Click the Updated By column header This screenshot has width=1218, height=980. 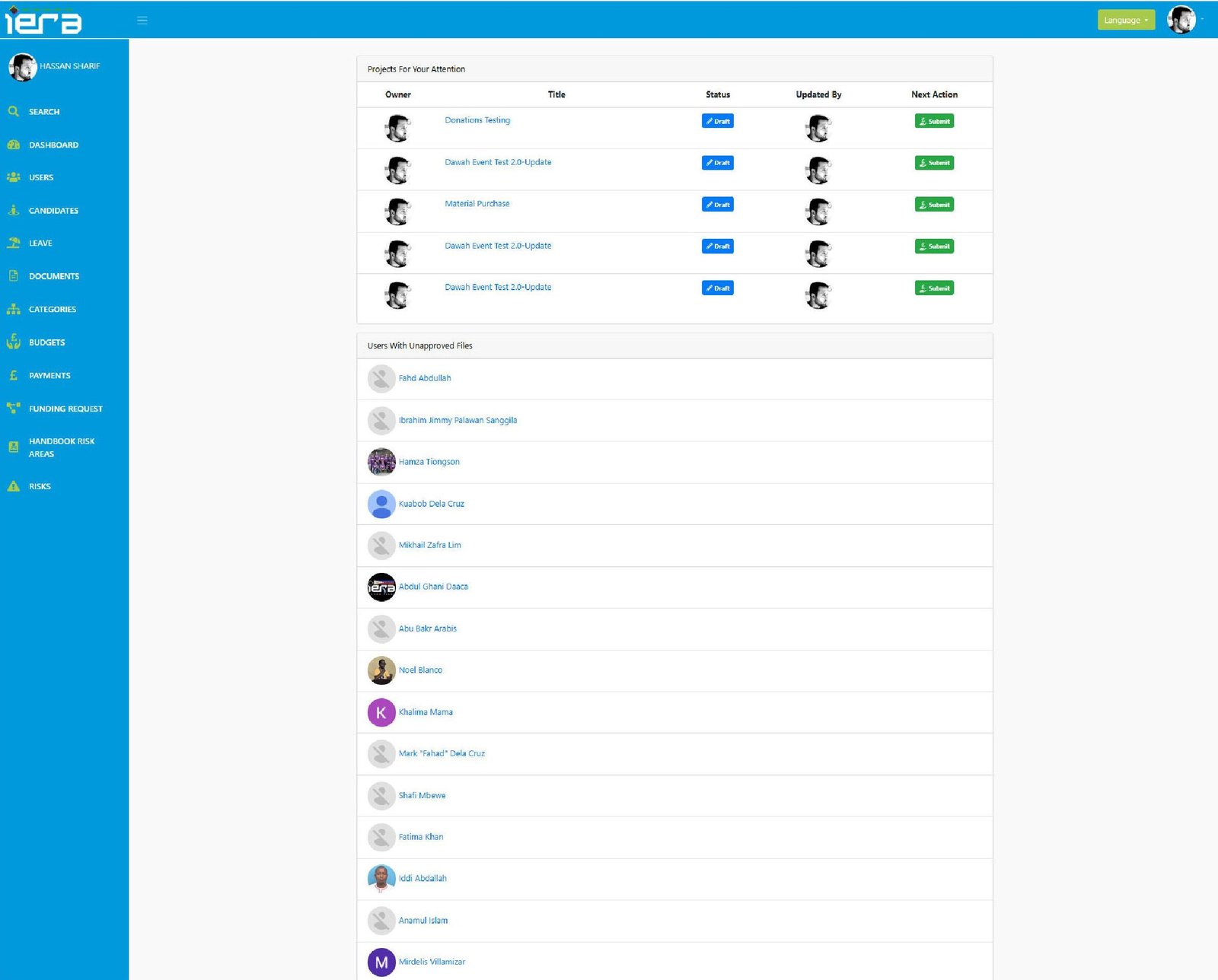pyautogui.click(x=818, y=94)
